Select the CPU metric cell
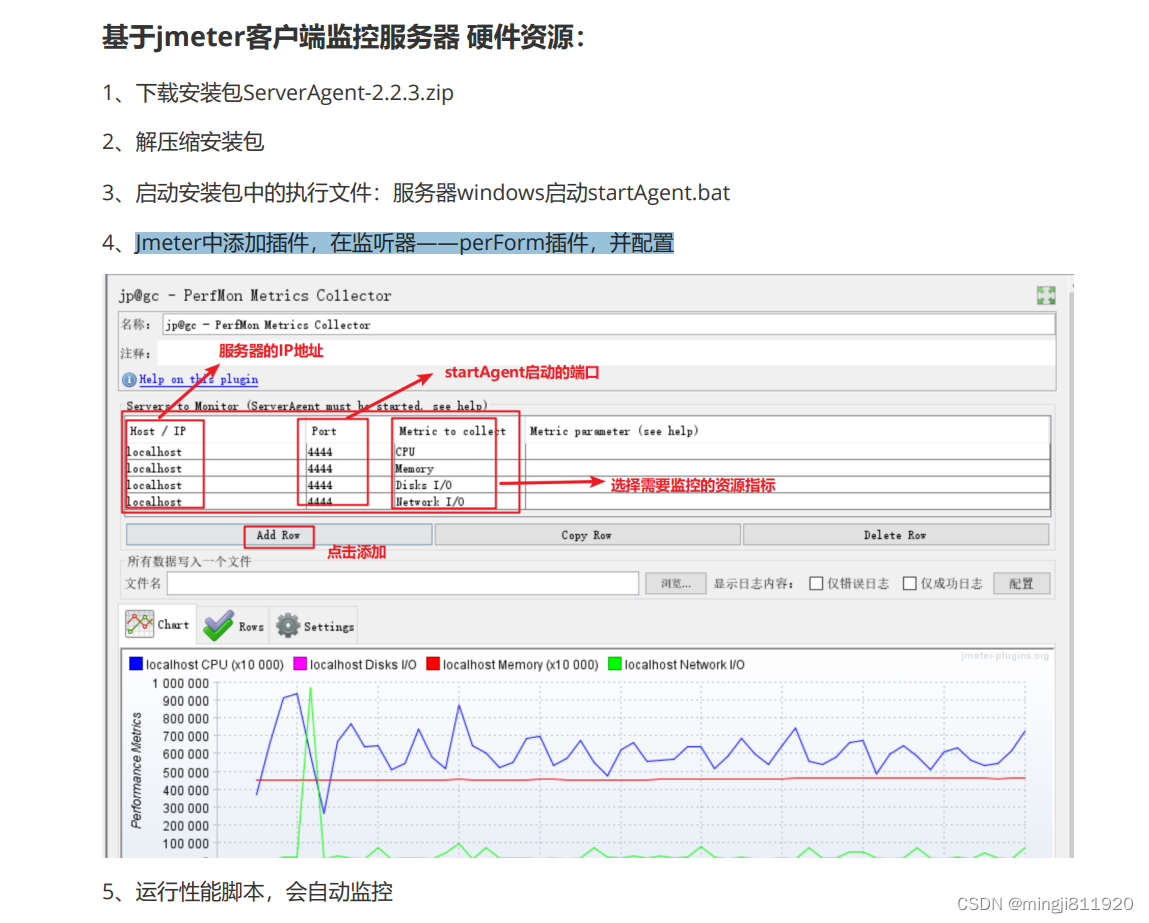 point(457,452)
